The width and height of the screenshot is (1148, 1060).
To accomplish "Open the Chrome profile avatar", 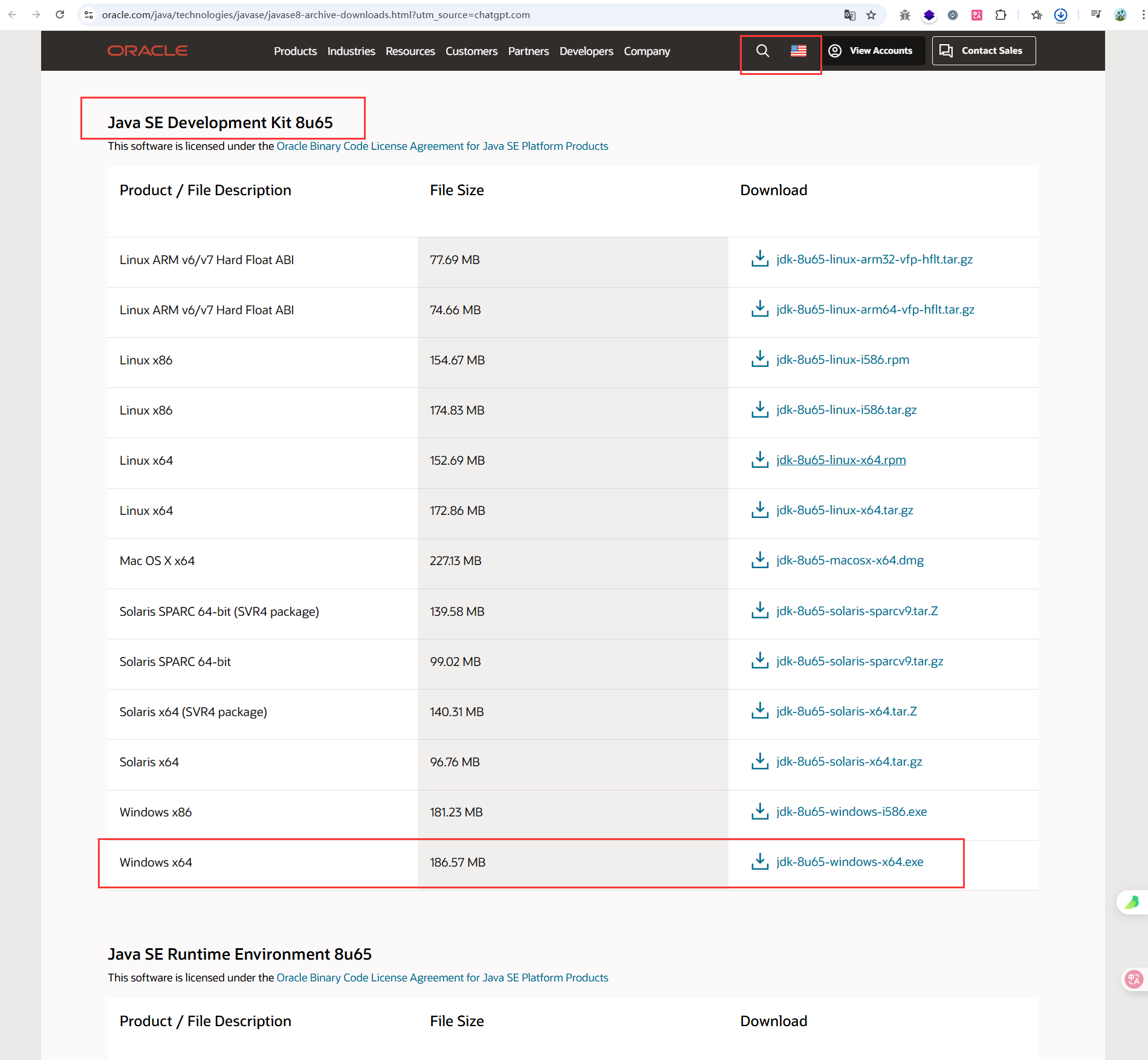I will click(1120, 15).
